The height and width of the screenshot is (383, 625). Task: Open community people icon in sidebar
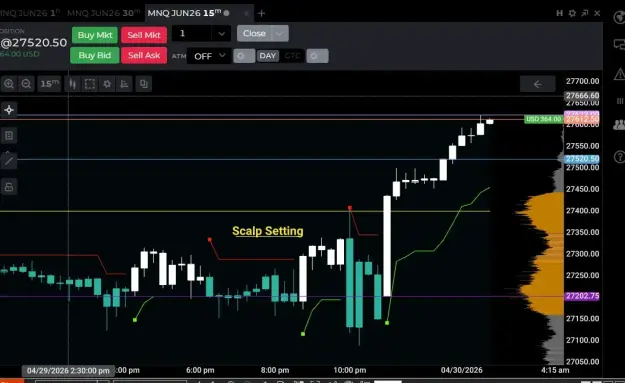(x=619, y=125)
